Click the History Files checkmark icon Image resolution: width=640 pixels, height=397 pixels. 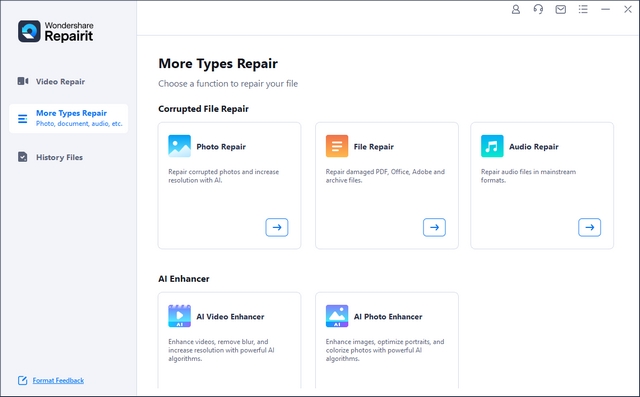click(22, 157)
